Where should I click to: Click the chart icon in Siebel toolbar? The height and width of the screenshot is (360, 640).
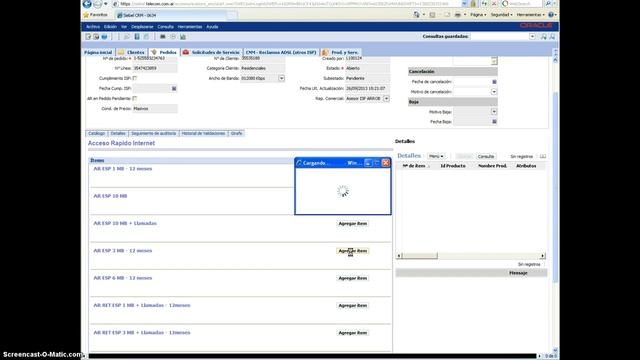183,37
